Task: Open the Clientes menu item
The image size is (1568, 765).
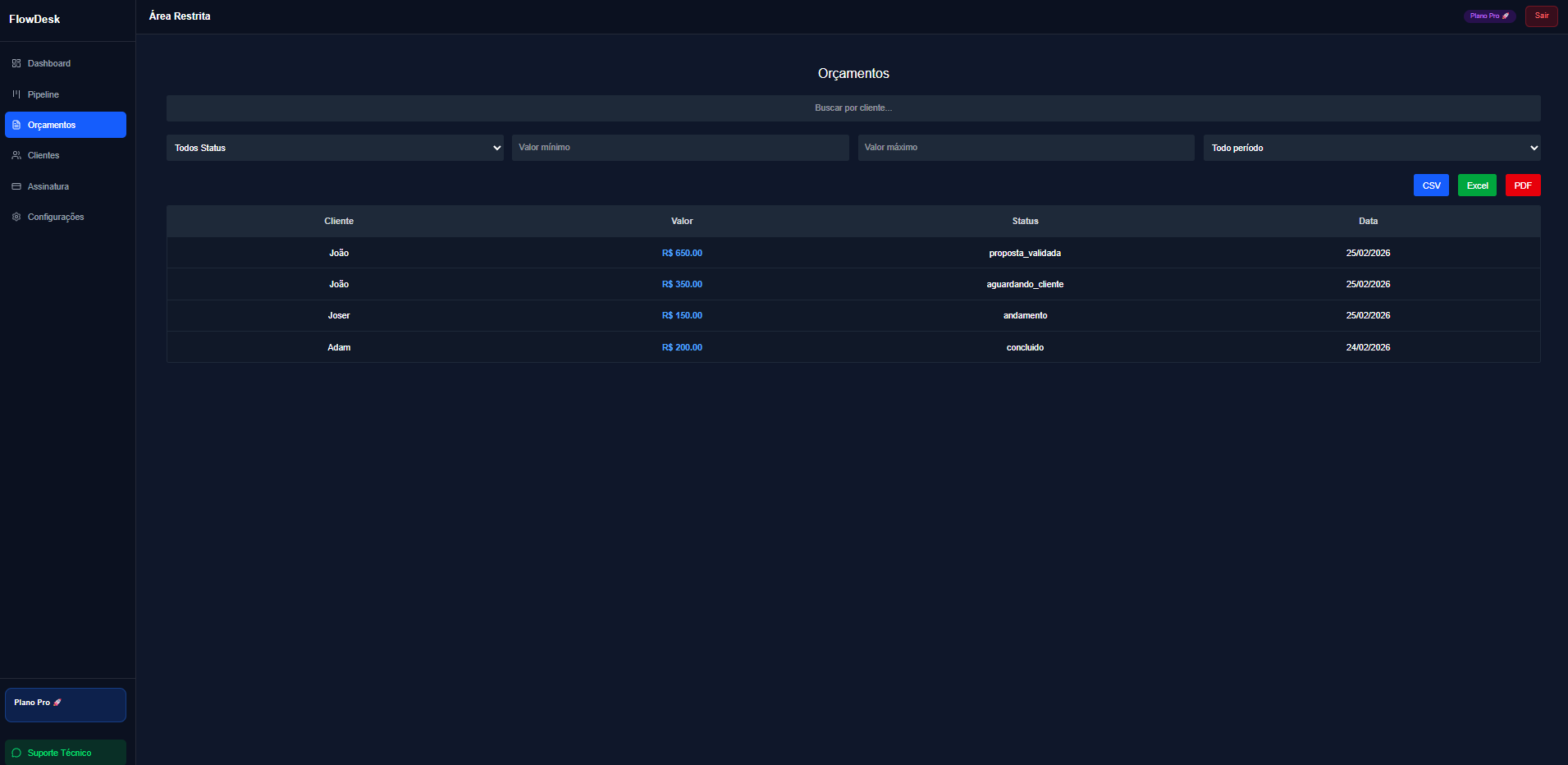Action: 43,155
